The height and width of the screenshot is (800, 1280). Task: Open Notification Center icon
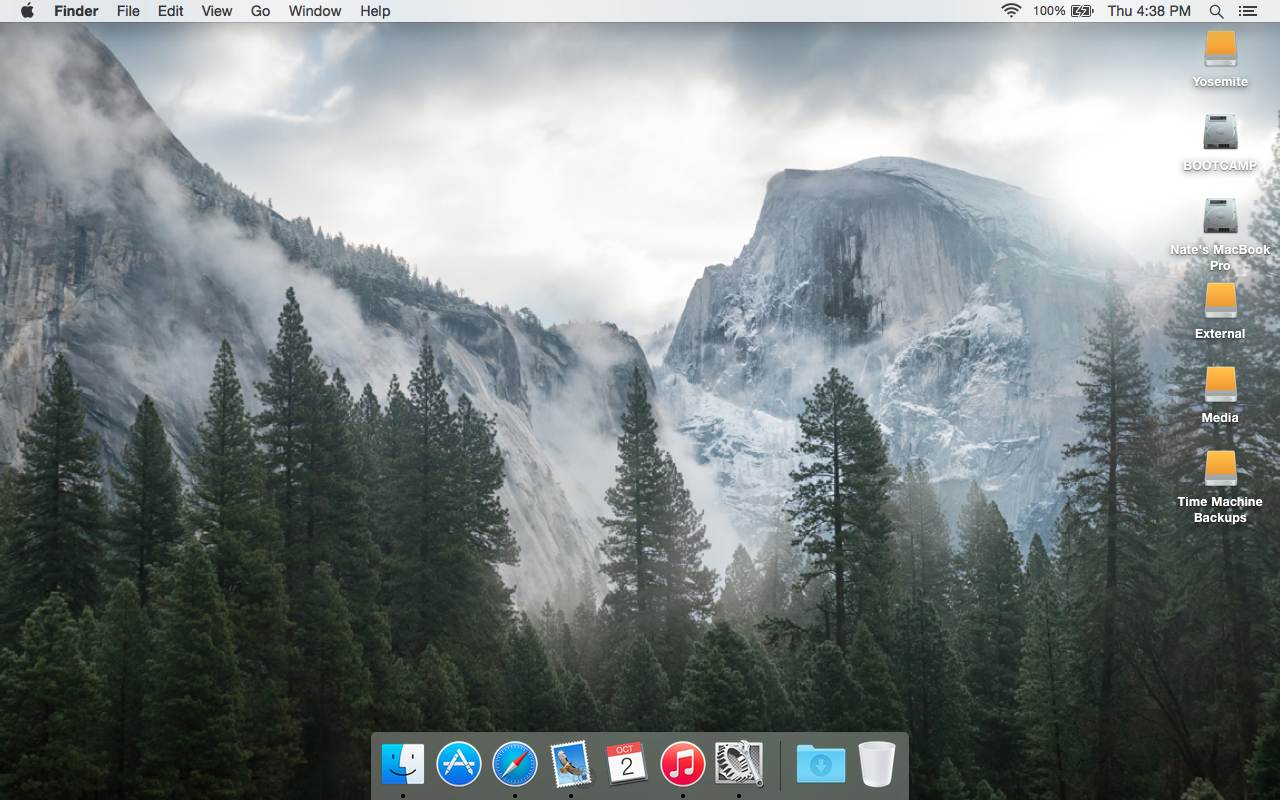pyautogui.click(x=1247, y=11)
